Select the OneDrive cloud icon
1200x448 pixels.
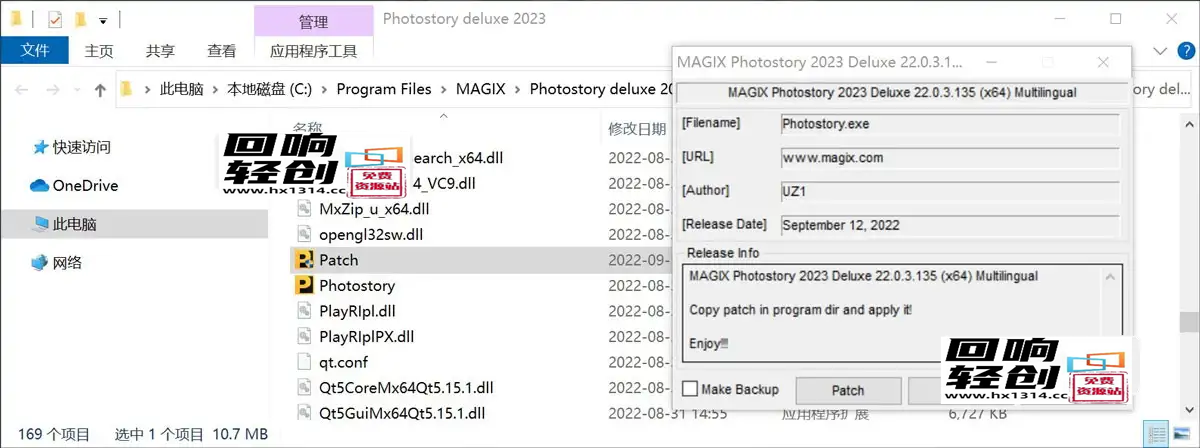40,186
